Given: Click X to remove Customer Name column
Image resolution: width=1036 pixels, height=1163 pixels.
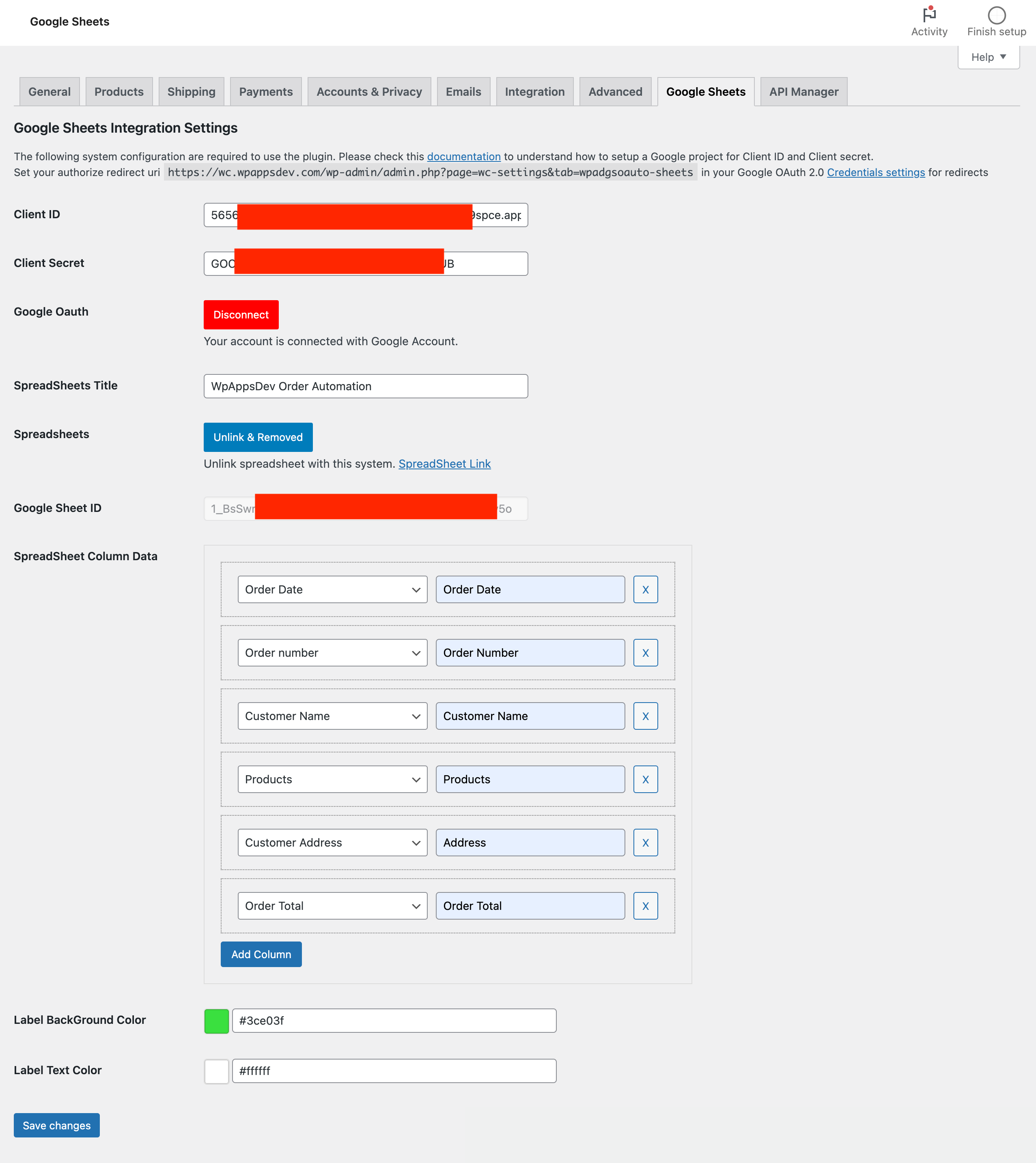Looking at the screenshot, I should click(x=645, y=716).
